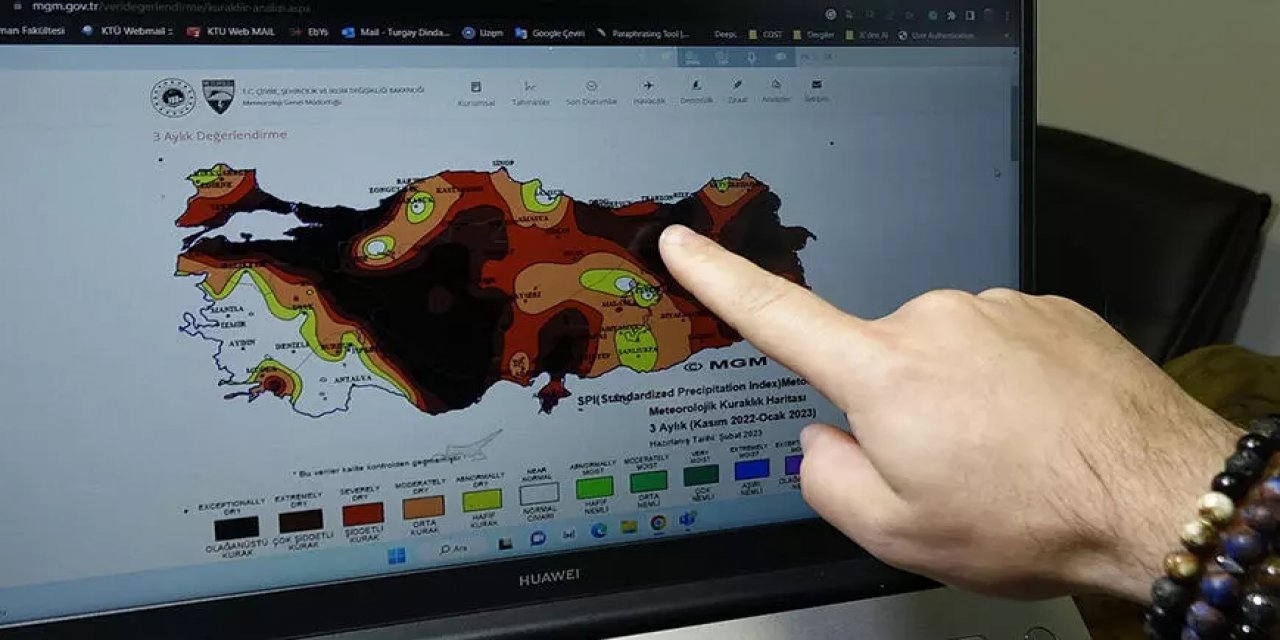
Task: Open the Google Çeviri bookmark
Action: coord(553,33)
